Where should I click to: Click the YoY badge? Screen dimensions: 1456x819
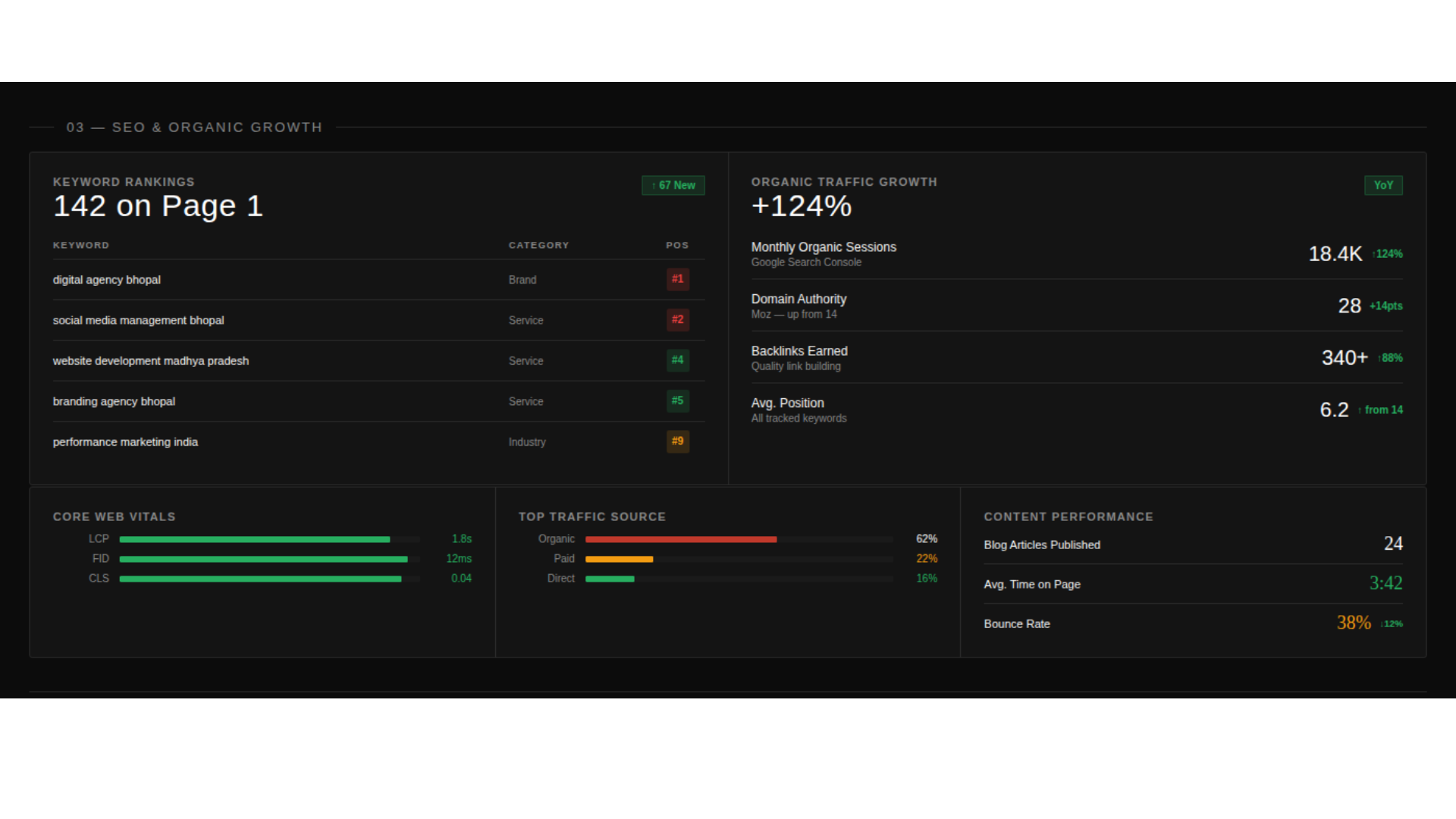pos(1383,185)
